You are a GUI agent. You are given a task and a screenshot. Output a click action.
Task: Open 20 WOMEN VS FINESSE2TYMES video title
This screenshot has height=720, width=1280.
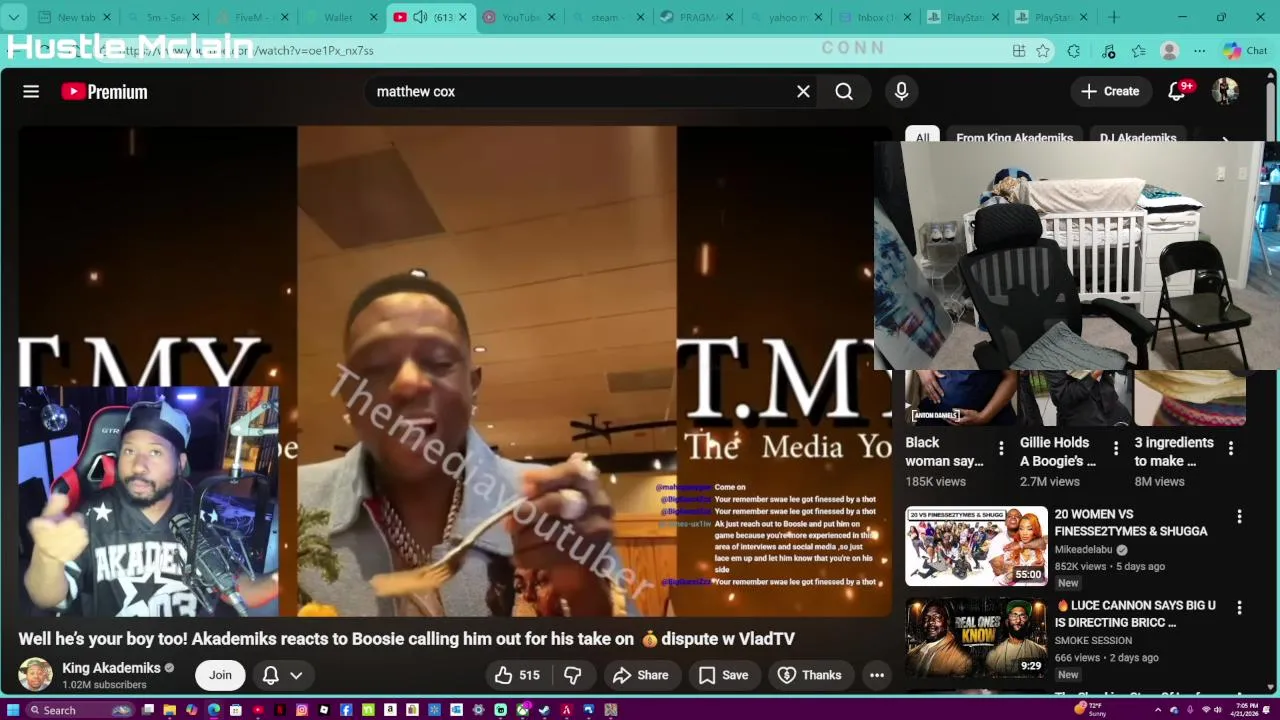(x=1131, y=522)
